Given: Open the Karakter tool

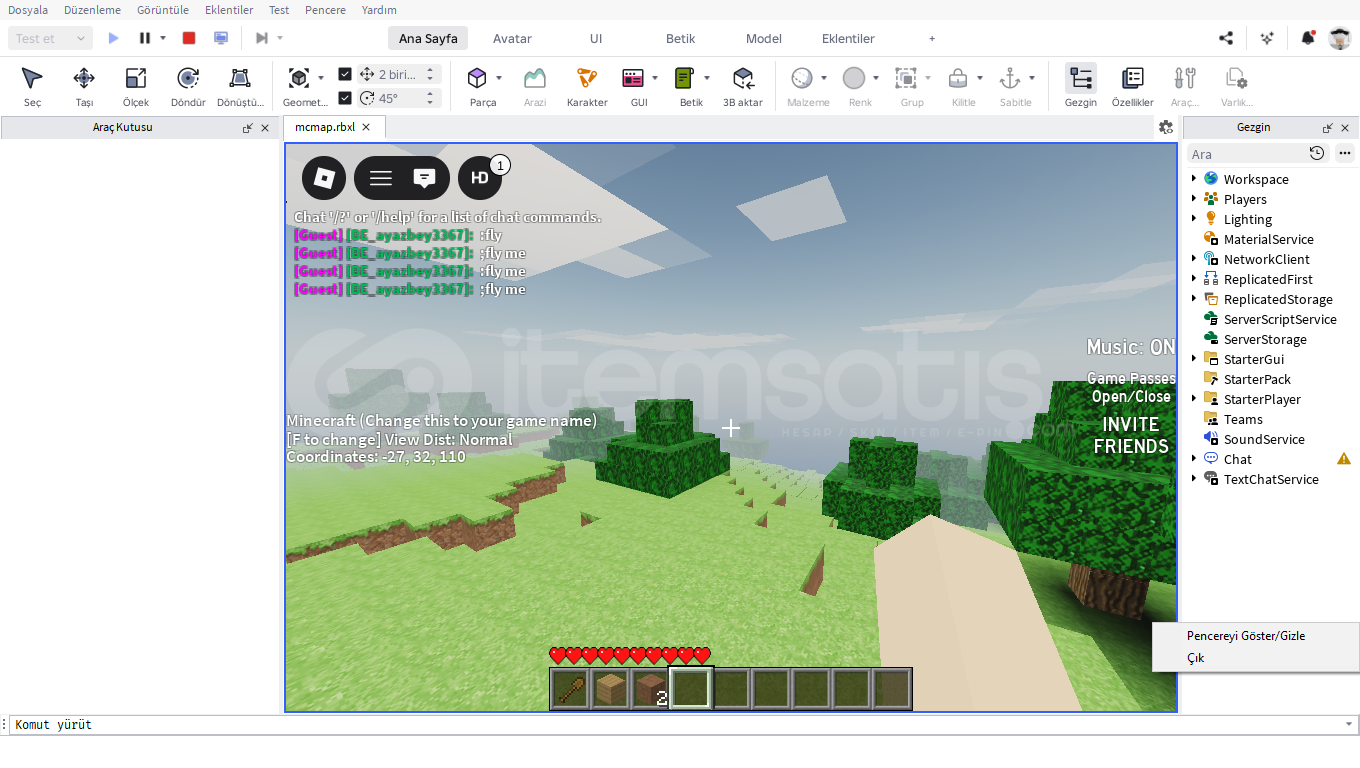Looking at the screenshot, I should tap(587, 87).
